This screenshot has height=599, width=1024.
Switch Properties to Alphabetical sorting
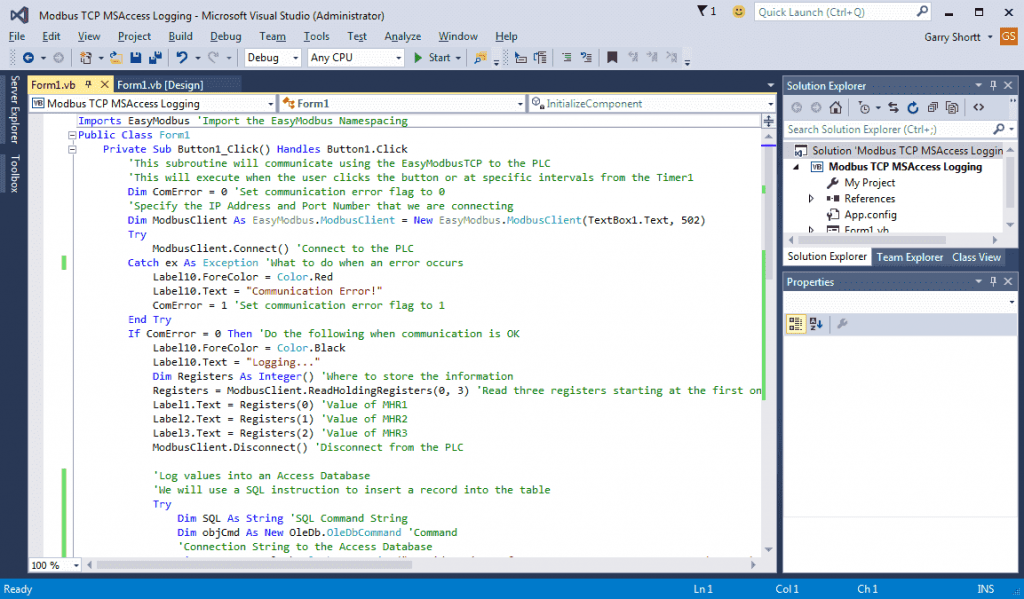pyautogui.click(x=816, y=323)
